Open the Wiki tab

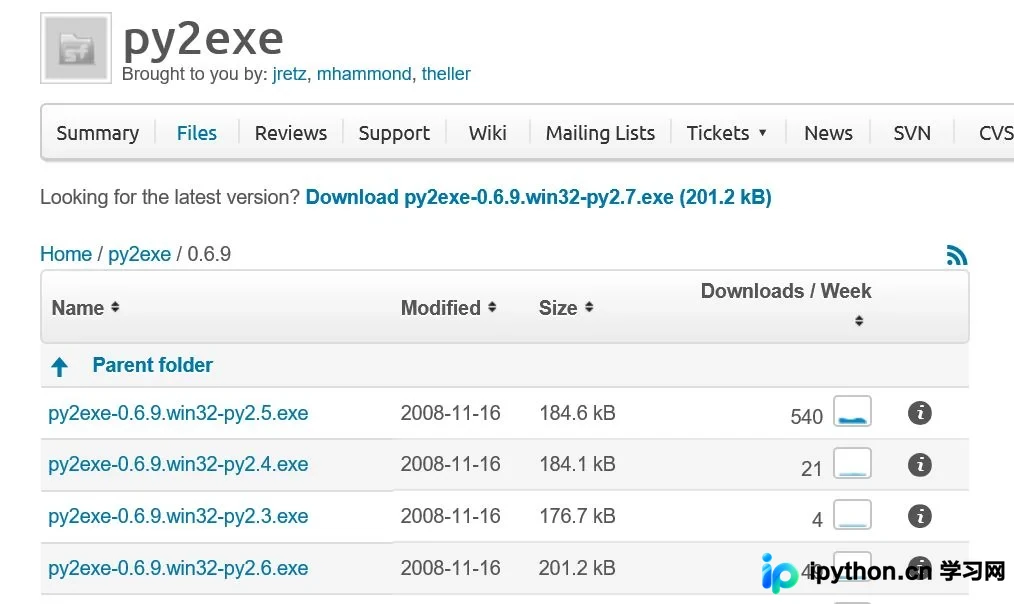click(488, 133)
